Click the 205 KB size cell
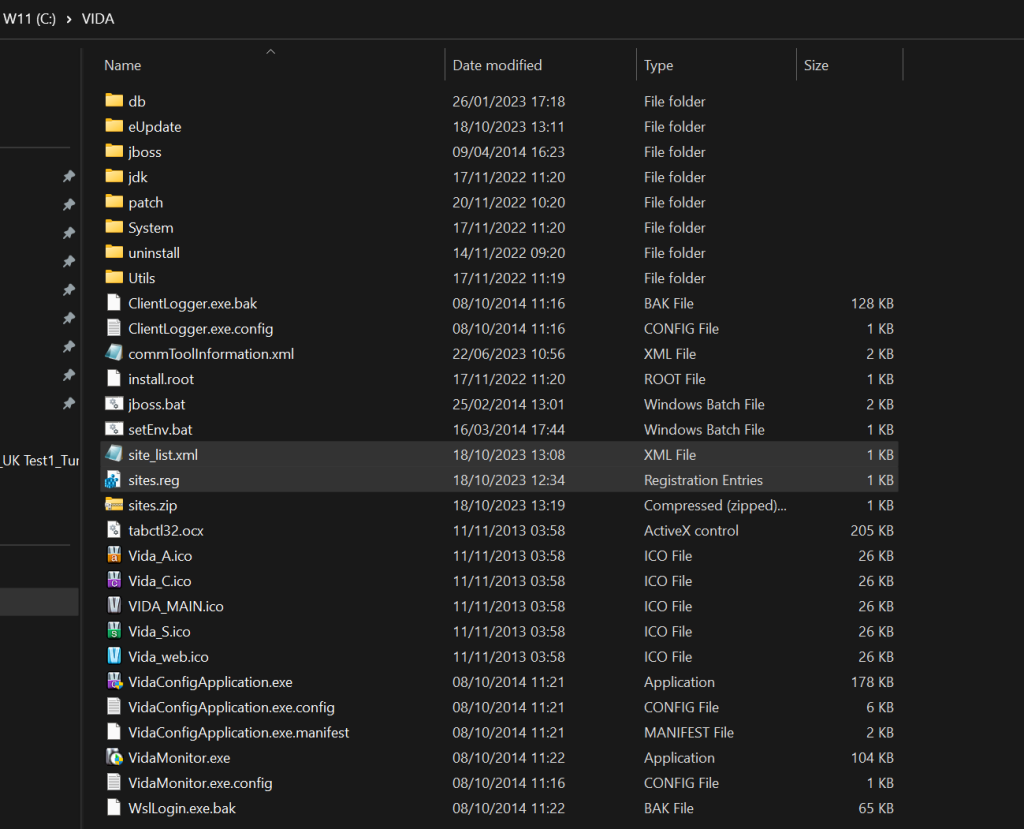Image resolution: width=1024 pixels, height=829 pixels. [872, 530]
